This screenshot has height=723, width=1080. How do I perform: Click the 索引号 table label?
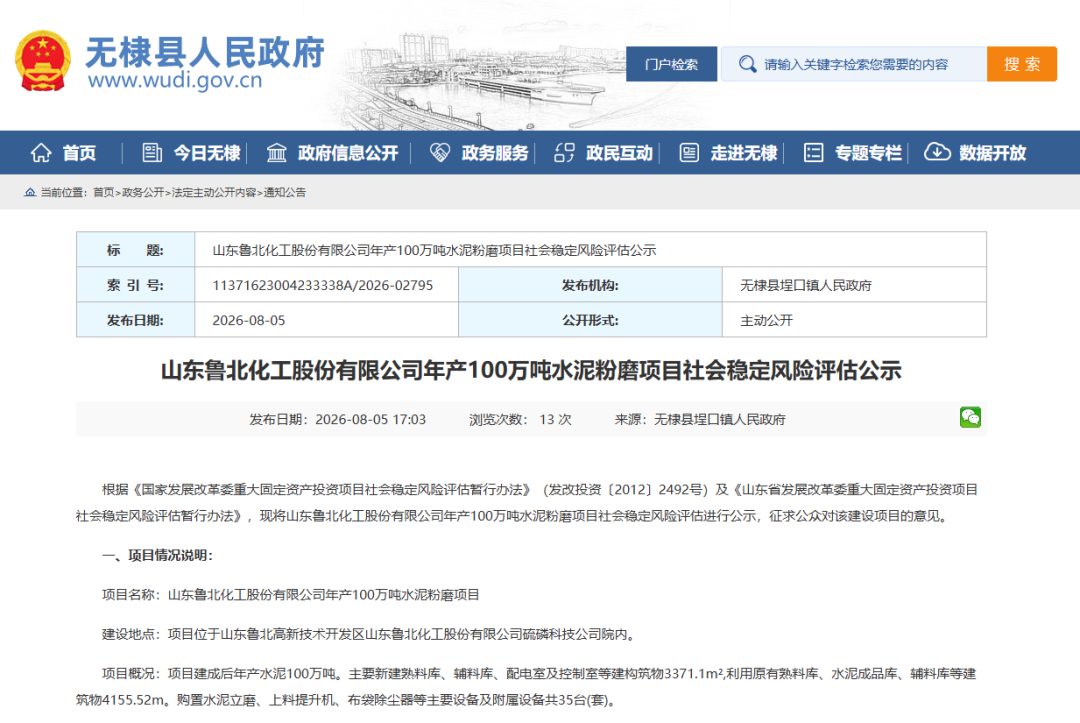[x=135, y=285]
